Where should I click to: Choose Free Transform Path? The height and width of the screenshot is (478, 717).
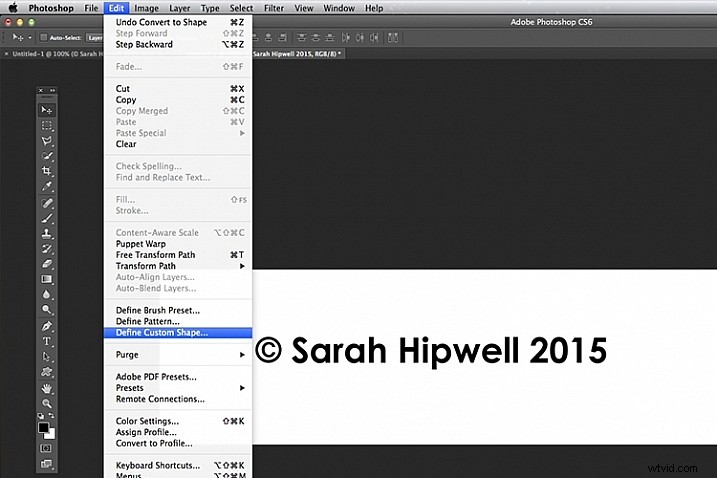(178, 255)
